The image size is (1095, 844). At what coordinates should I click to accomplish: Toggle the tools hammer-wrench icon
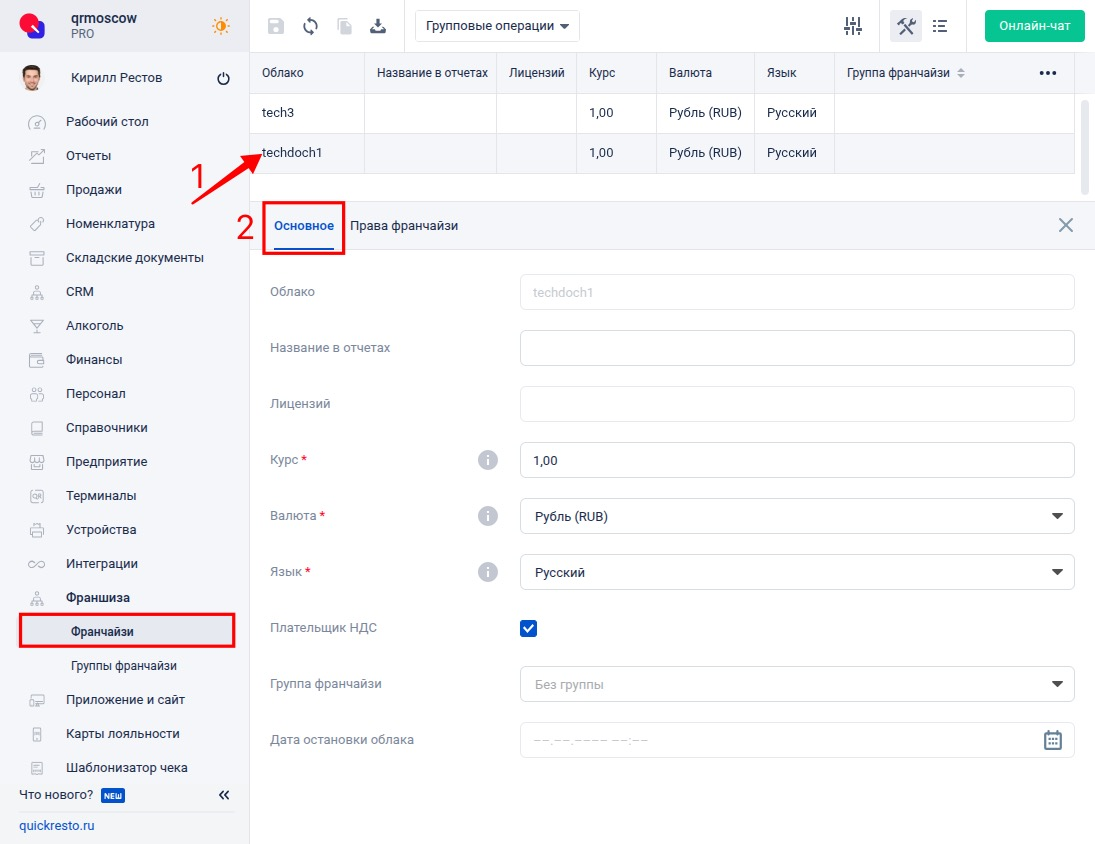[906, 26]
